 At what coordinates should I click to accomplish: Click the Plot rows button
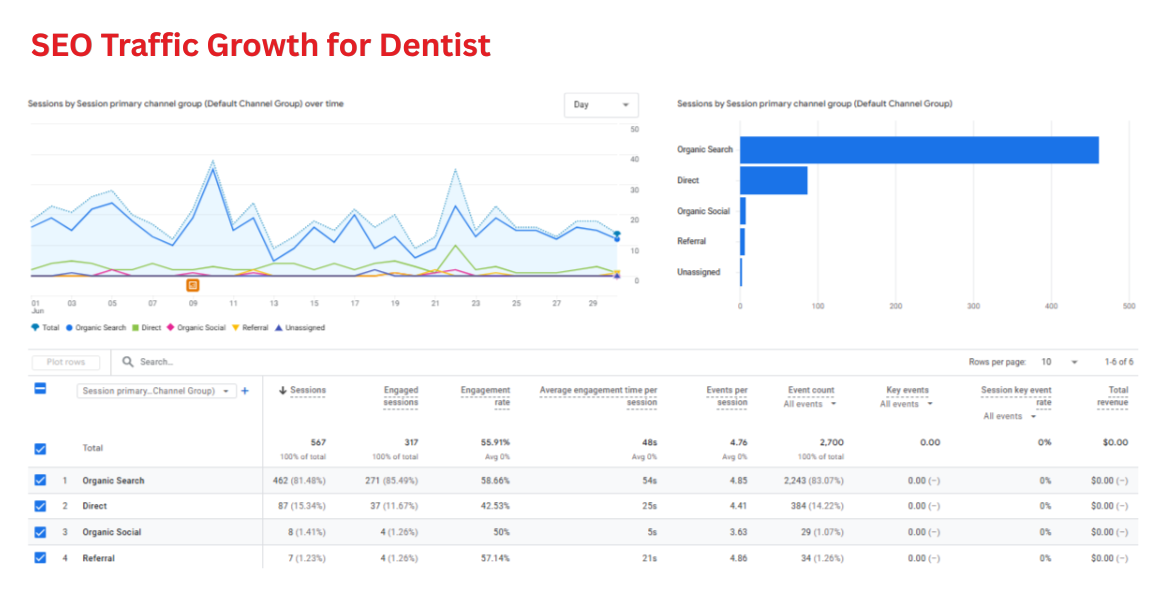66,362
